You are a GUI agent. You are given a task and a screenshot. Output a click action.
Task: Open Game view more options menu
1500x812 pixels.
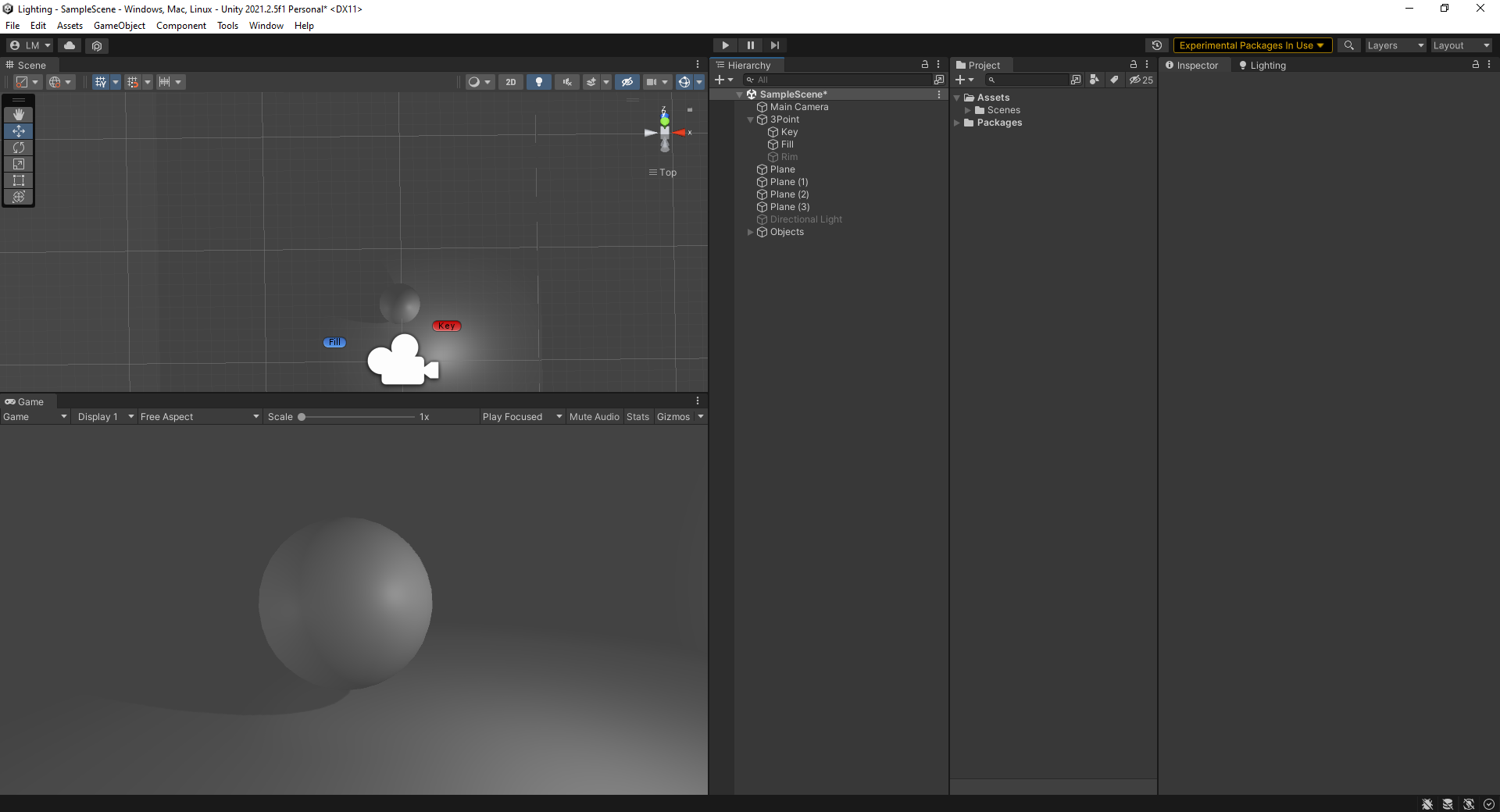(x=698, y=401)
